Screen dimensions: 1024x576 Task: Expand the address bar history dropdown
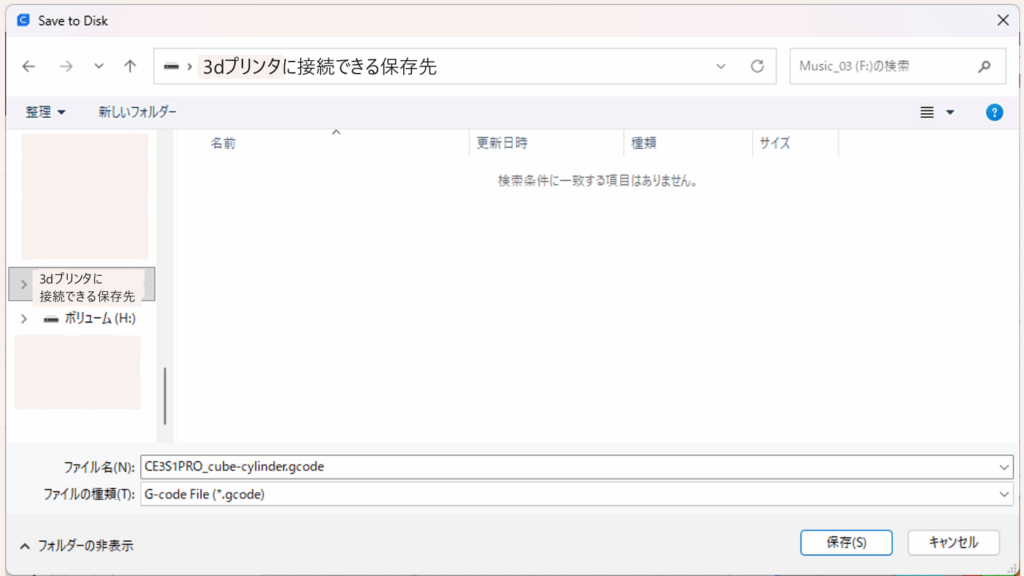coord(721,66)
